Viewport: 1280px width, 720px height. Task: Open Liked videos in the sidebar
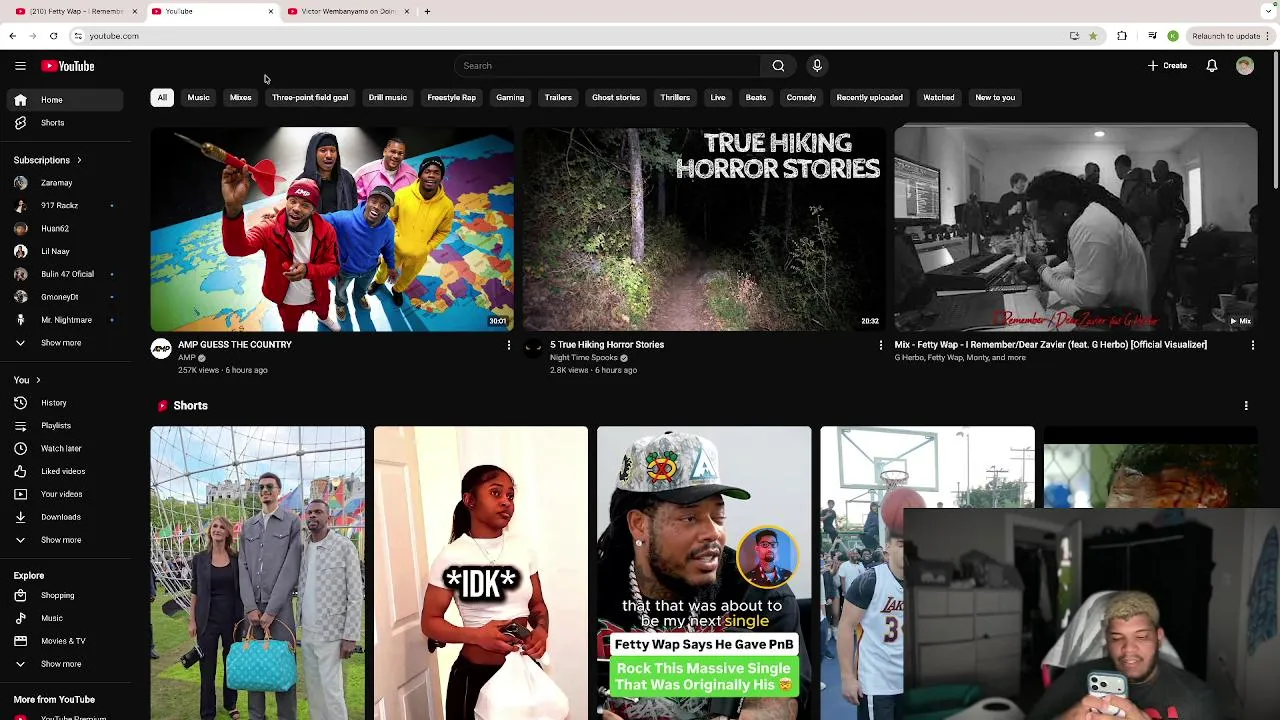[66, 471]
